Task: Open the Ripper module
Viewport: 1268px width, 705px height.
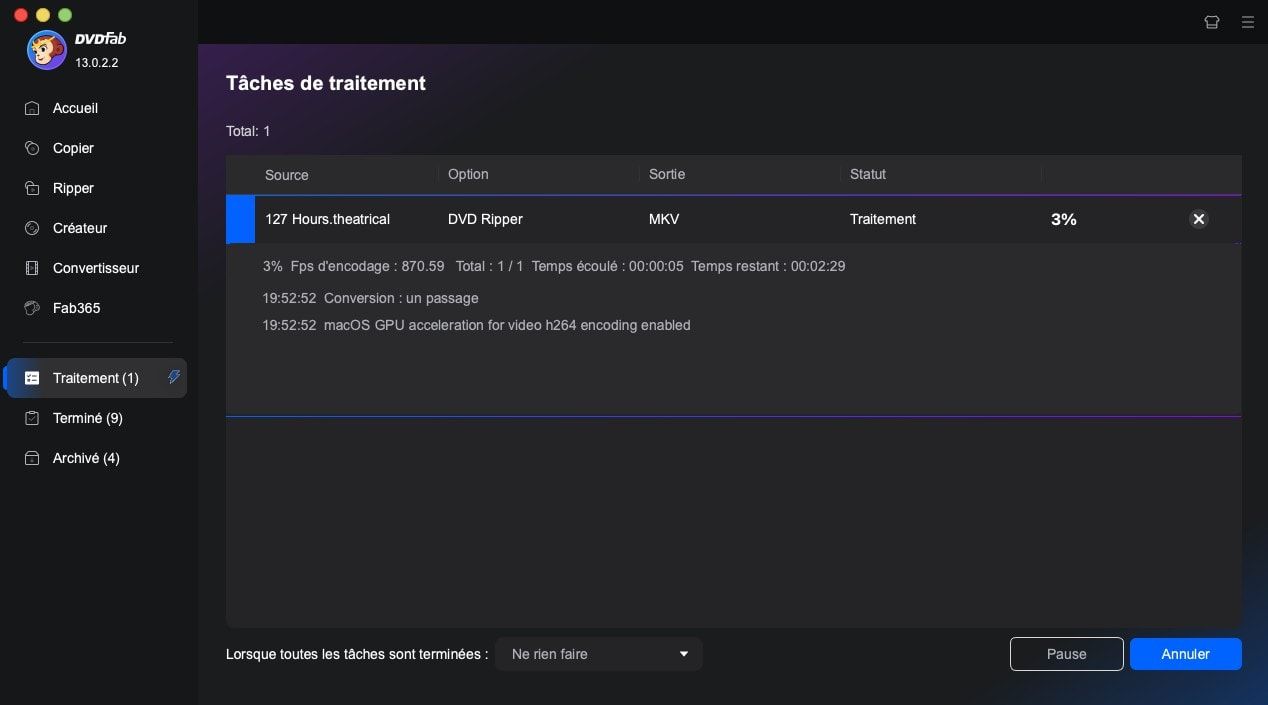Action: (72, 188)
